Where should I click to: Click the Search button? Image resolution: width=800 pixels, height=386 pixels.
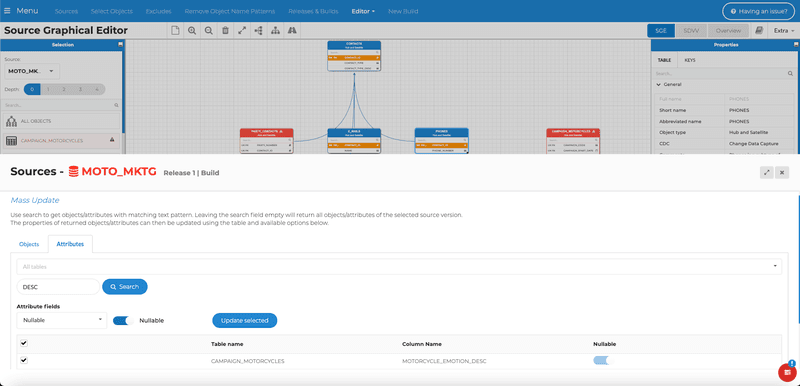coord(124,287)
